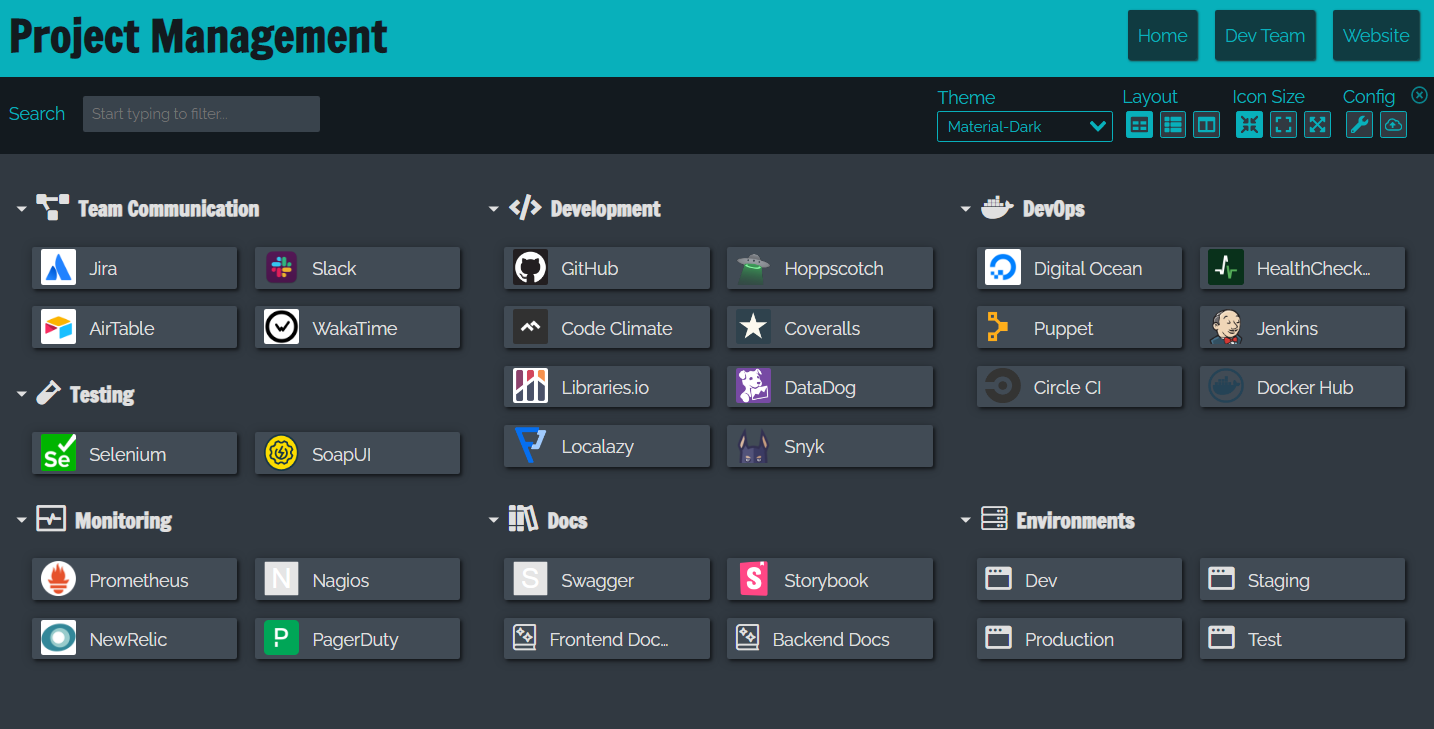Collapse the Docs section
The image size is (1434, 729).
(494, 521)
